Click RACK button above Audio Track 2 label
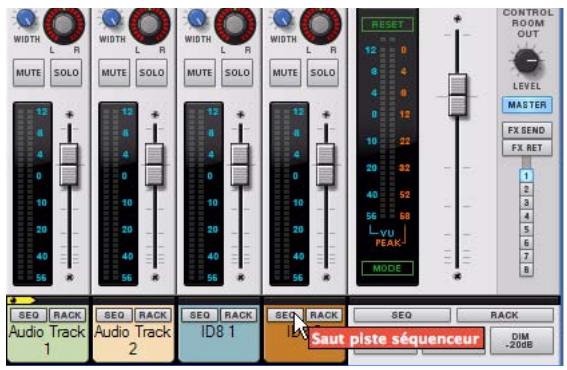The height and width of the screenshot is (370, 567). pos(153,315)
